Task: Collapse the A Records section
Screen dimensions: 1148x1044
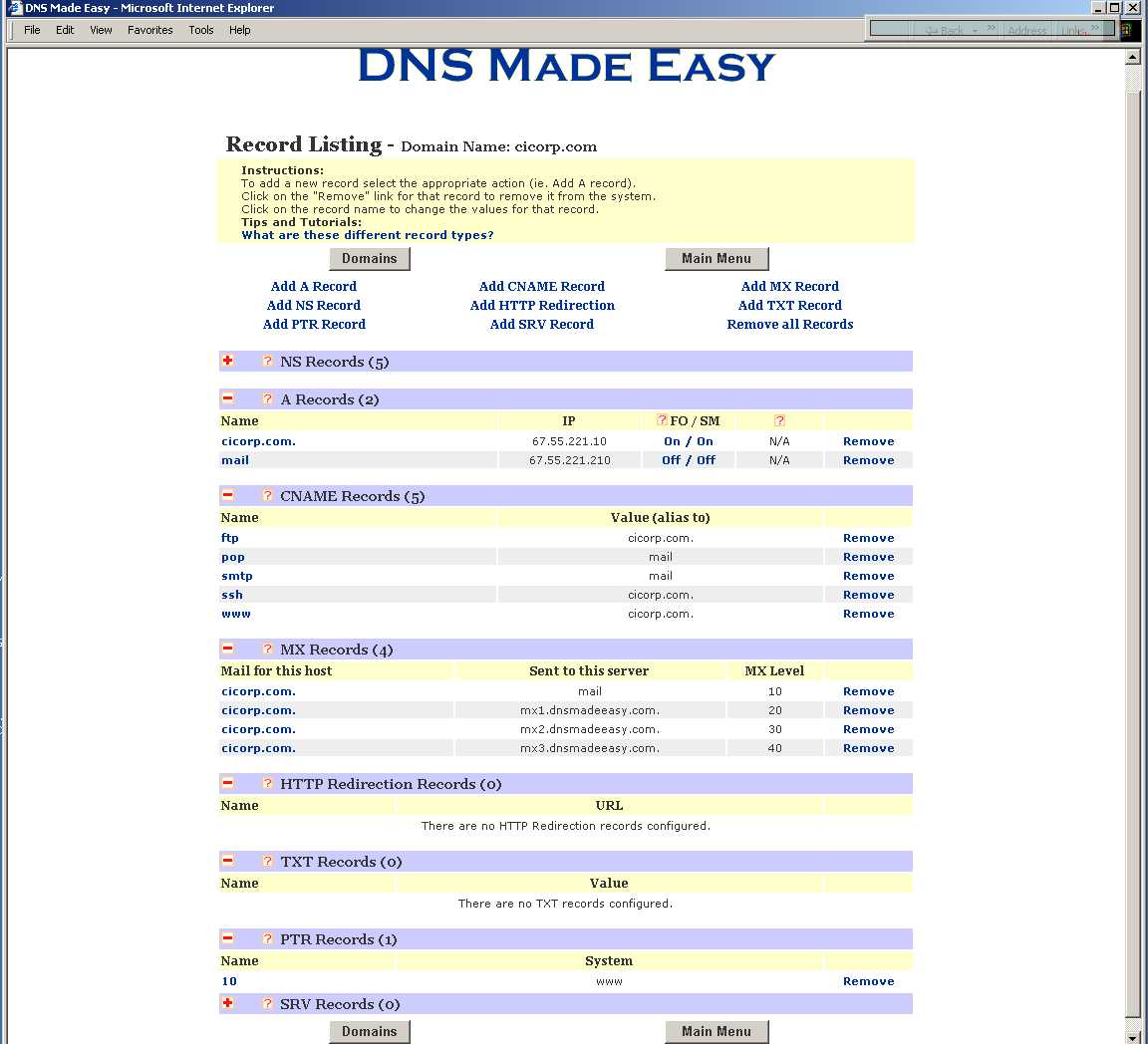Action: pos(227,398)
